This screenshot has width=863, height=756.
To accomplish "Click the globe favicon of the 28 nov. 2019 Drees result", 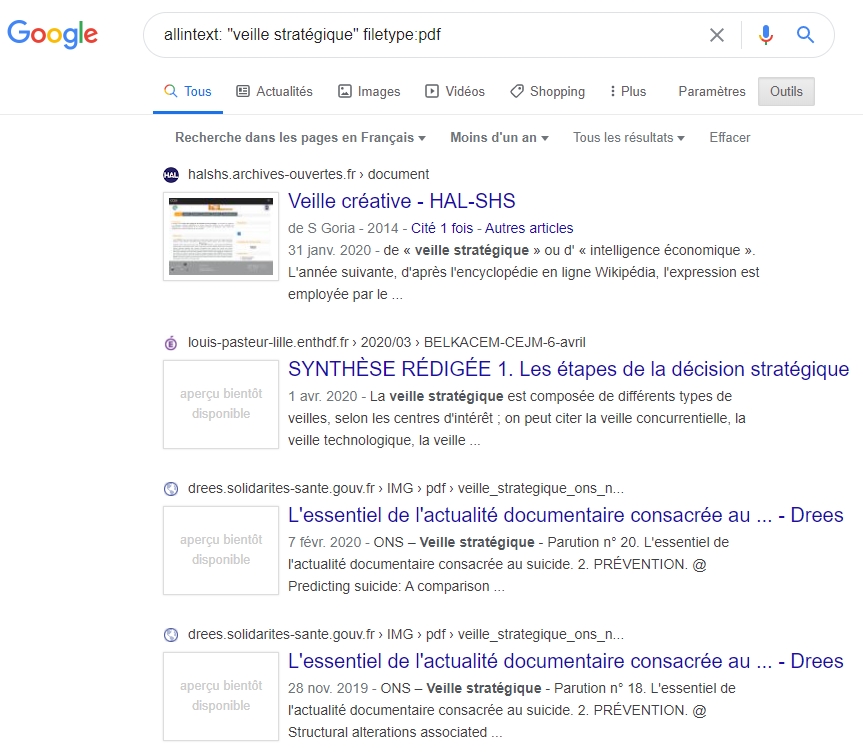I will tap(171, 635).
